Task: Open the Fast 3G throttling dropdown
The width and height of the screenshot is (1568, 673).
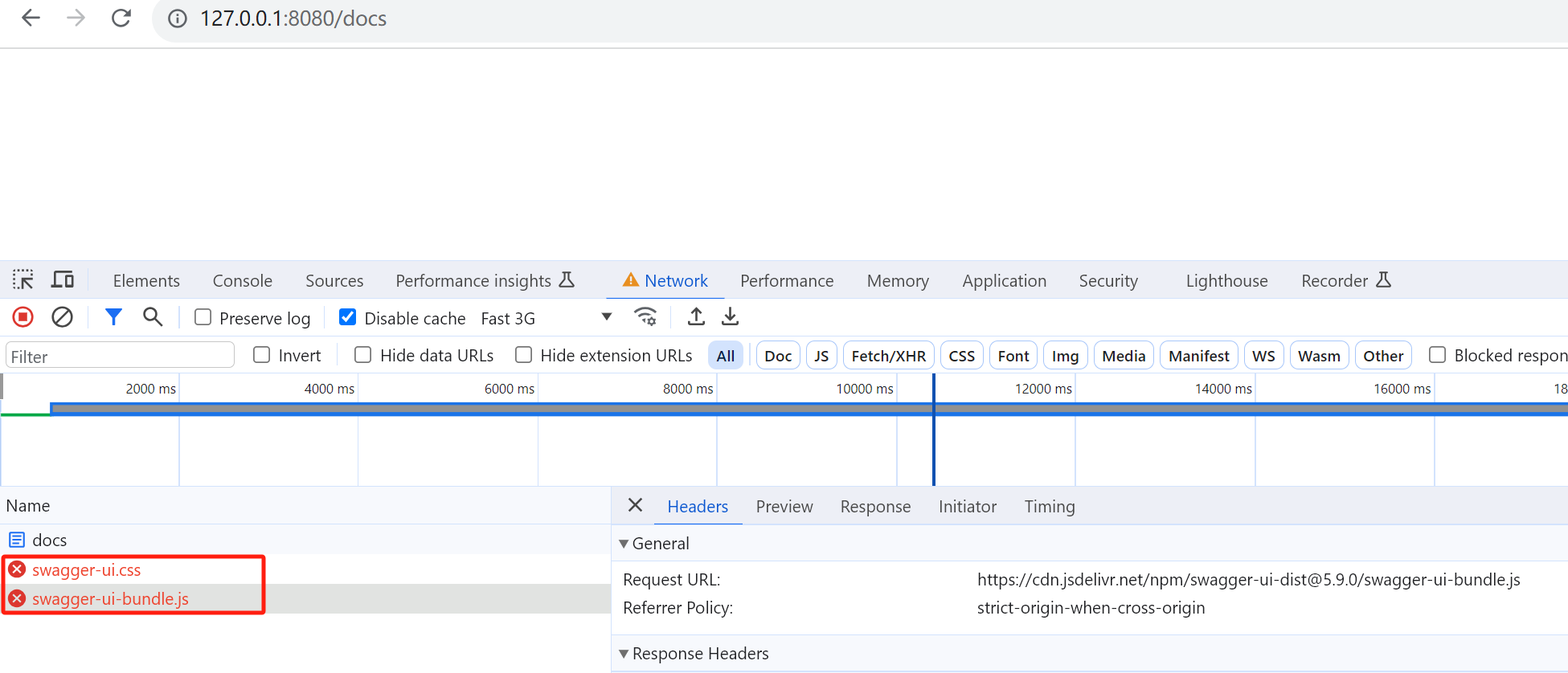Action: tap(547, 318)
